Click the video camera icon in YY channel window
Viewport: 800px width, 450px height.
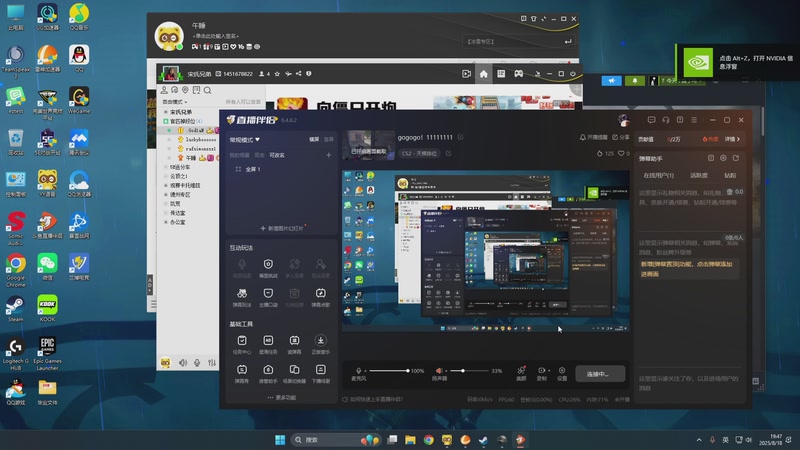click(x=466, y=74)
